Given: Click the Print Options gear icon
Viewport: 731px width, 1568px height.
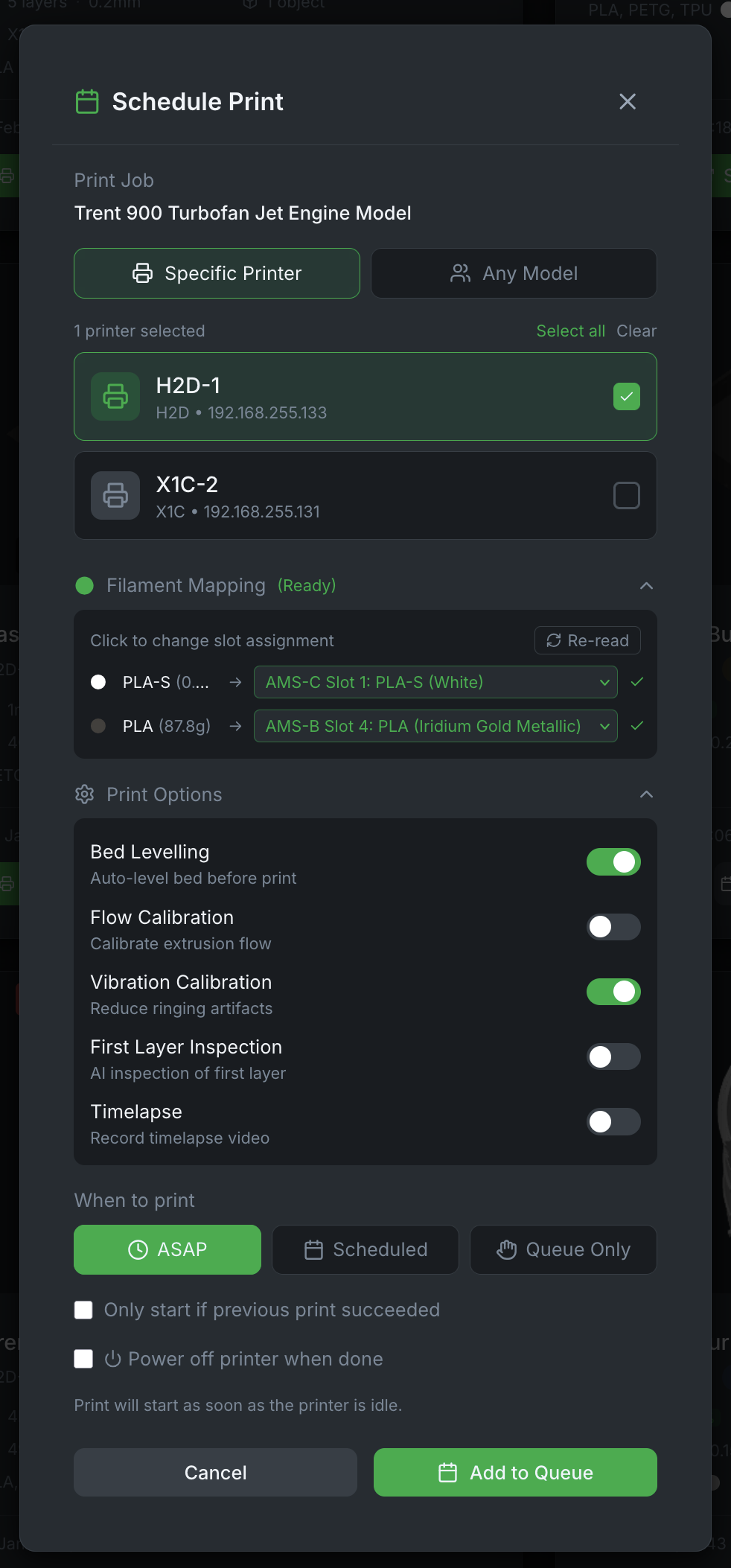Looking at the screenshot, I should coord(85,794).
